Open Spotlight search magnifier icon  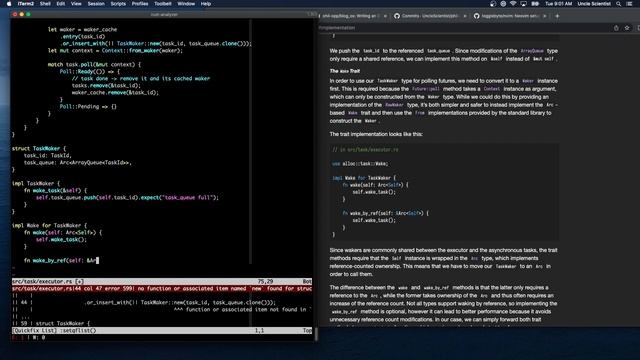point(619,4)
